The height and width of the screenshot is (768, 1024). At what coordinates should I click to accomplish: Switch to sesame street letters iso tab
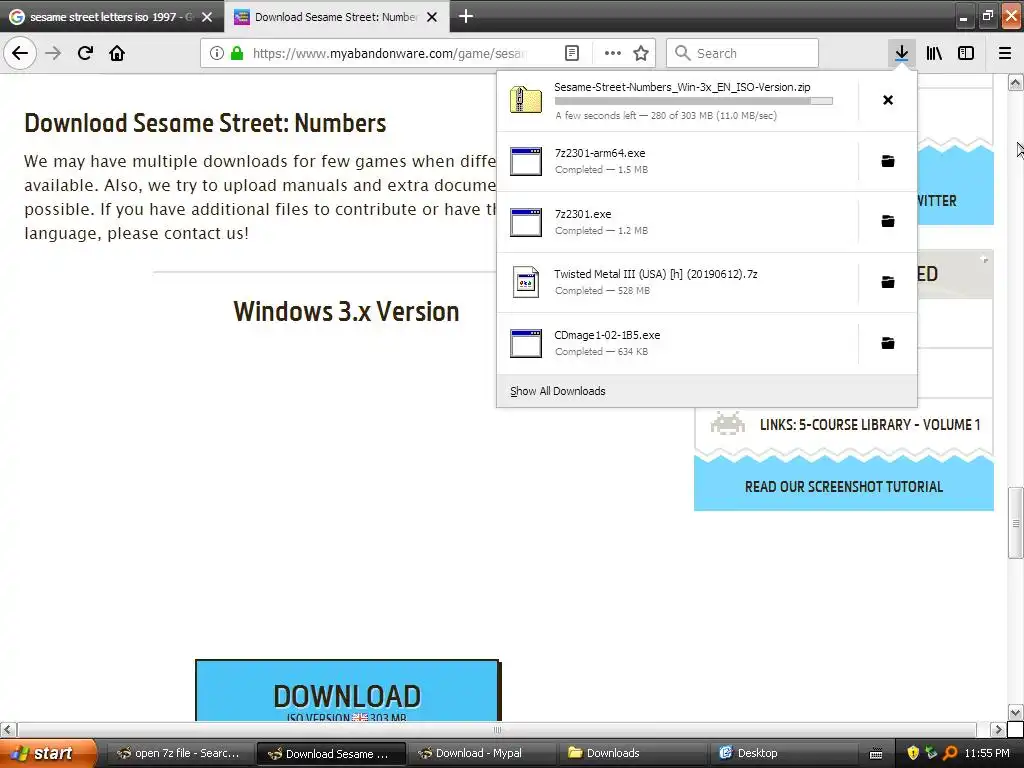pos(112,17)
